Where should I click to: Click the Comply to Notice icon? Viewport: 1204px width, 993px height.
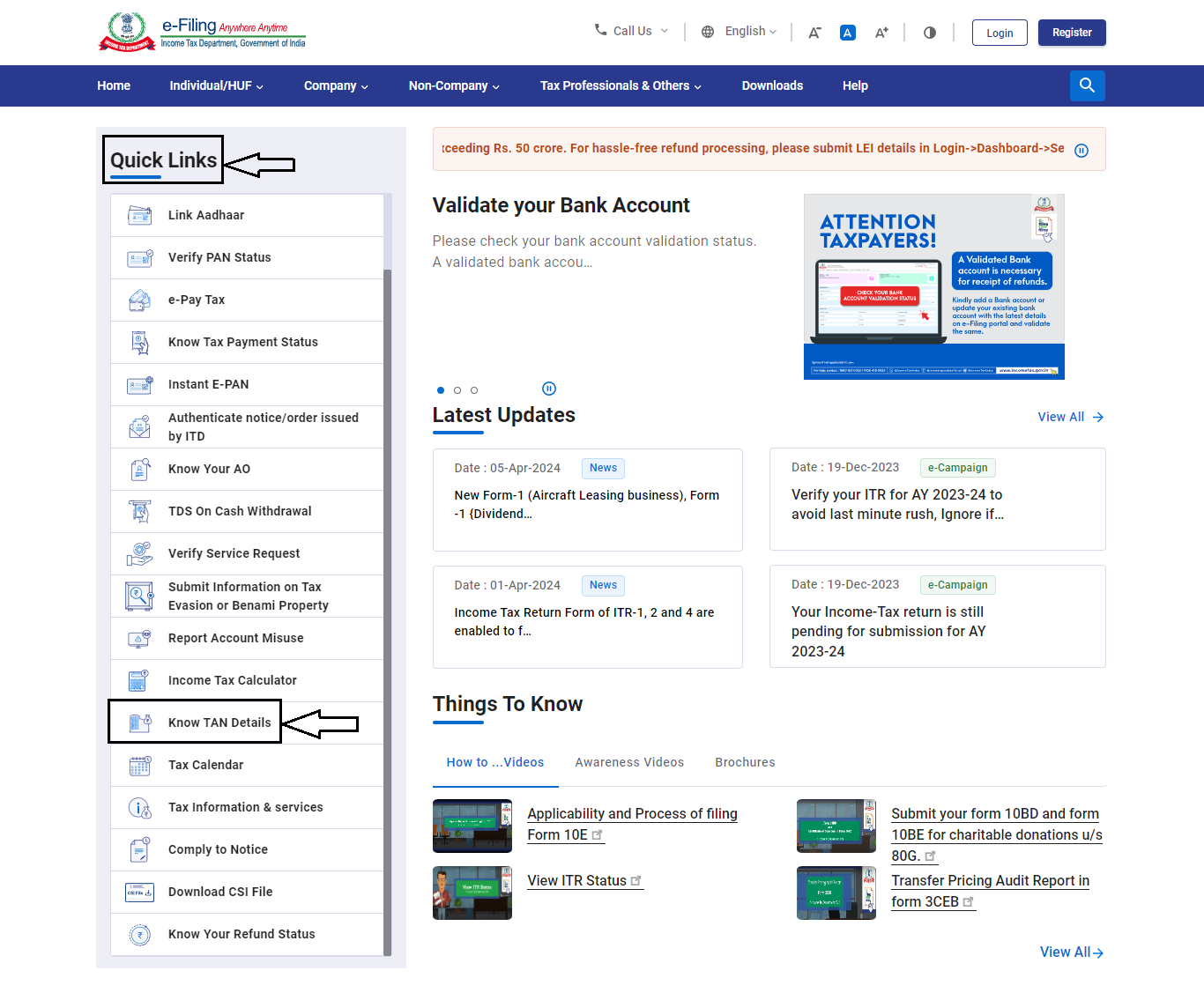coord(140,850)
